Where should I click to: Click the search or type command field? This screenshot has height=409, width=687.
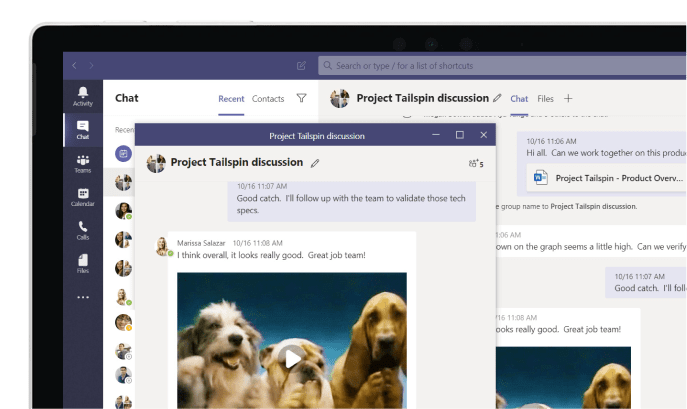[502, 66]
